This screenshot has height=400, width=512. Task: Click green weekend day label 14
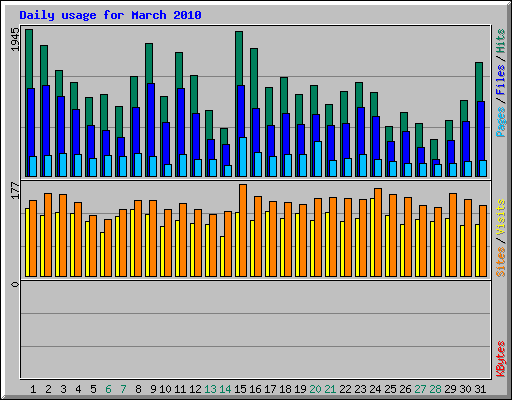[x=225, y=389]
